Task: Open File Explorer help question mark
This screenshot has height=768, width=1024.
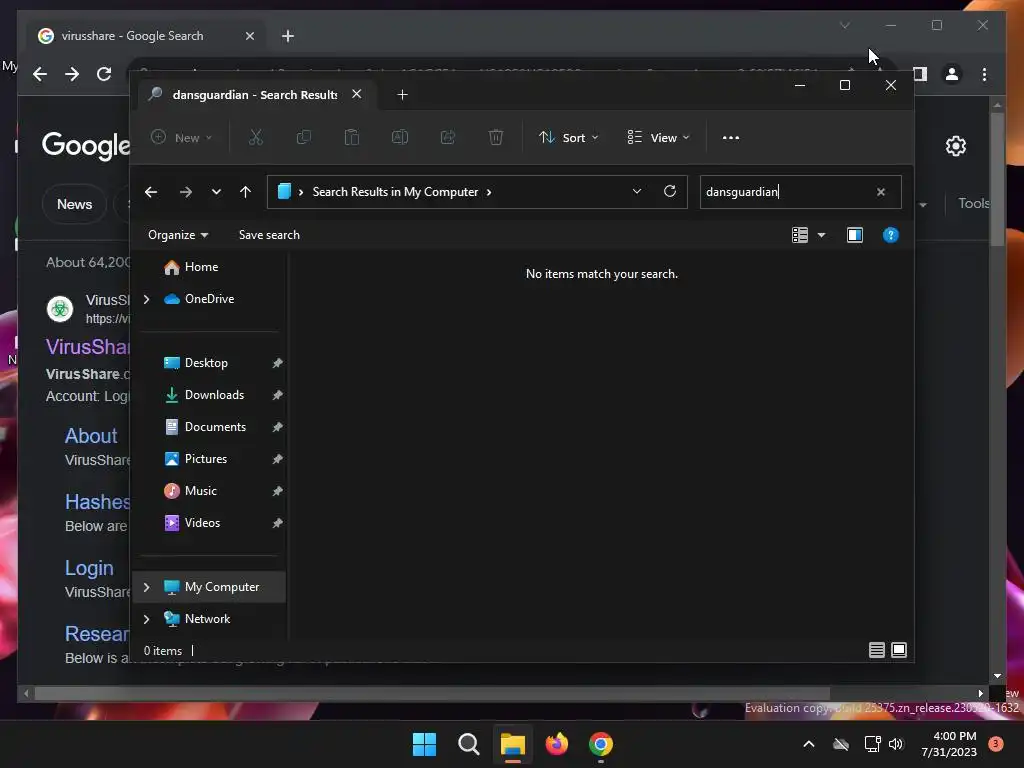Action: [x=891, y=235]
